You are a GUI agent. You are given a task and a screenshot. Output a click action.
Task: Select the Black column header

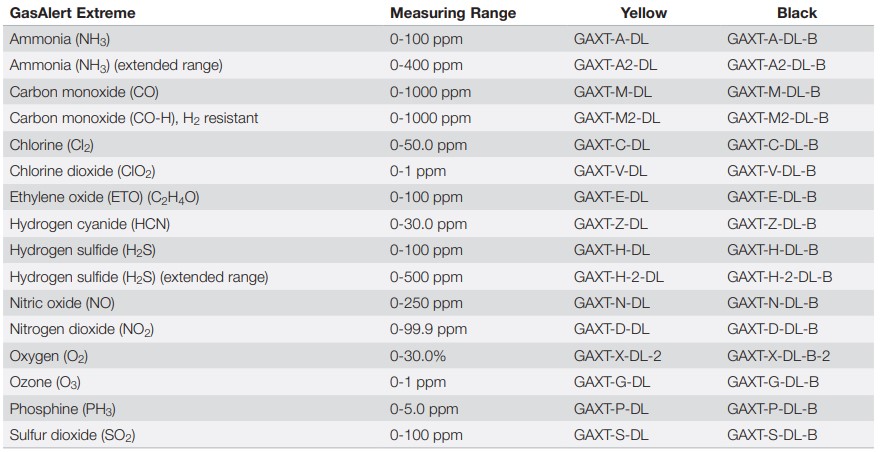[x=797, y=13]
